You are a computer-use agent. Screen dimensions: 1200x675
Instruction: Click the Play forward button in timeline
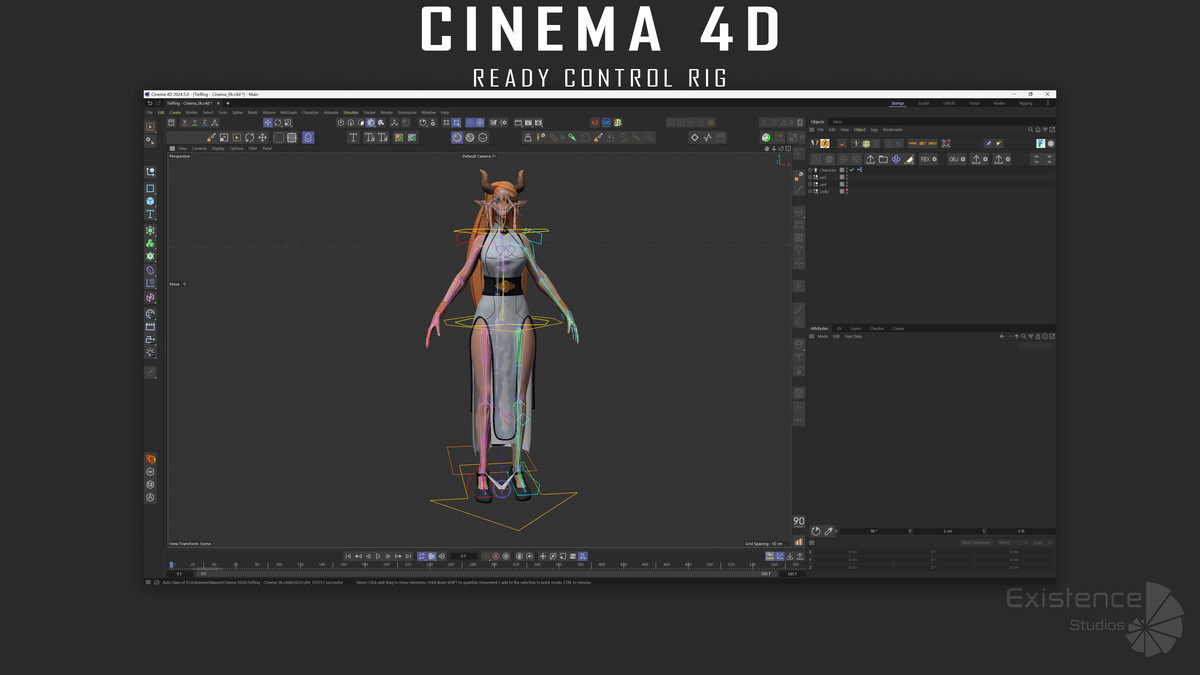pos(378,556)
